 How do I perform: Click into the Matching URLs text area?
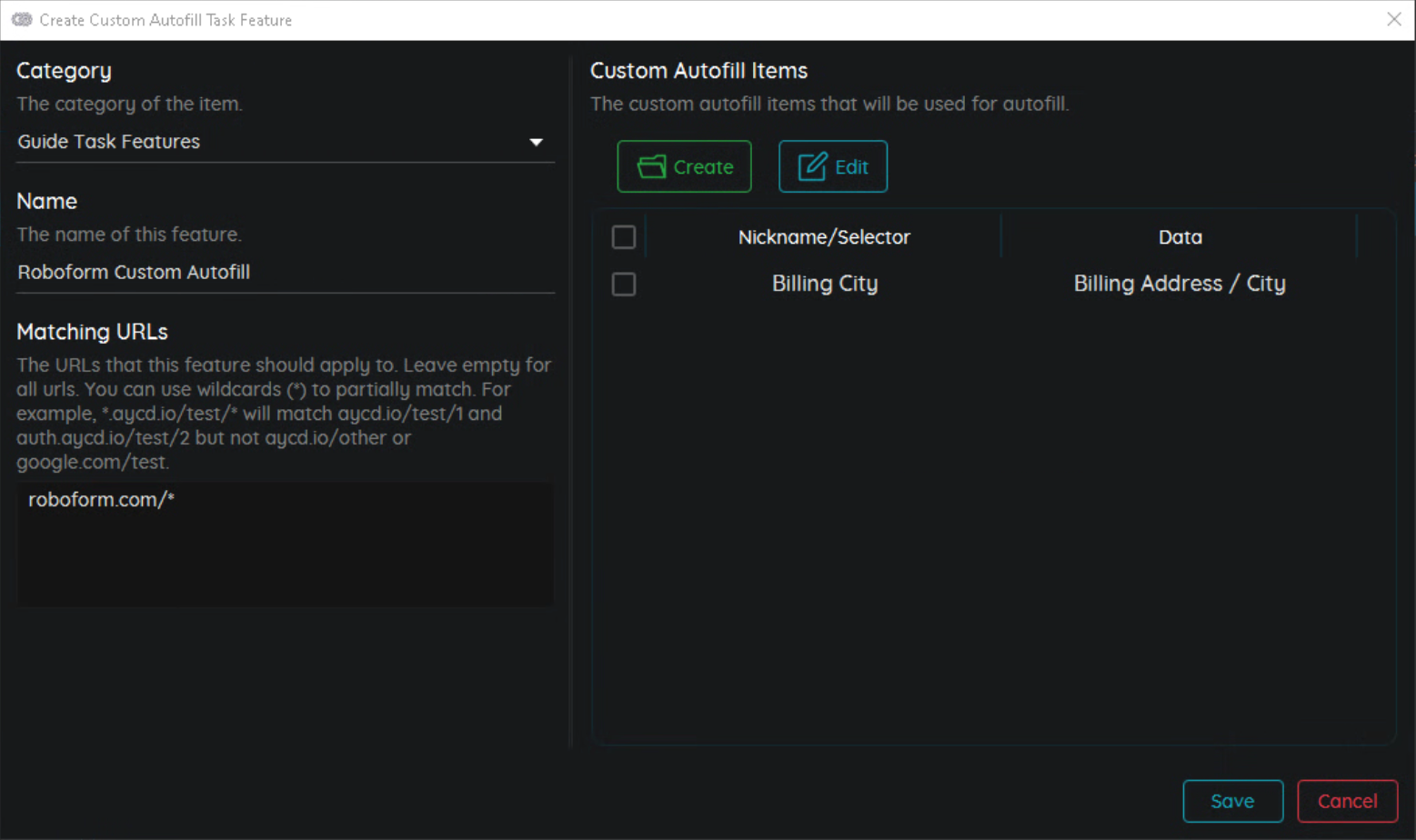tap(285, 555)
